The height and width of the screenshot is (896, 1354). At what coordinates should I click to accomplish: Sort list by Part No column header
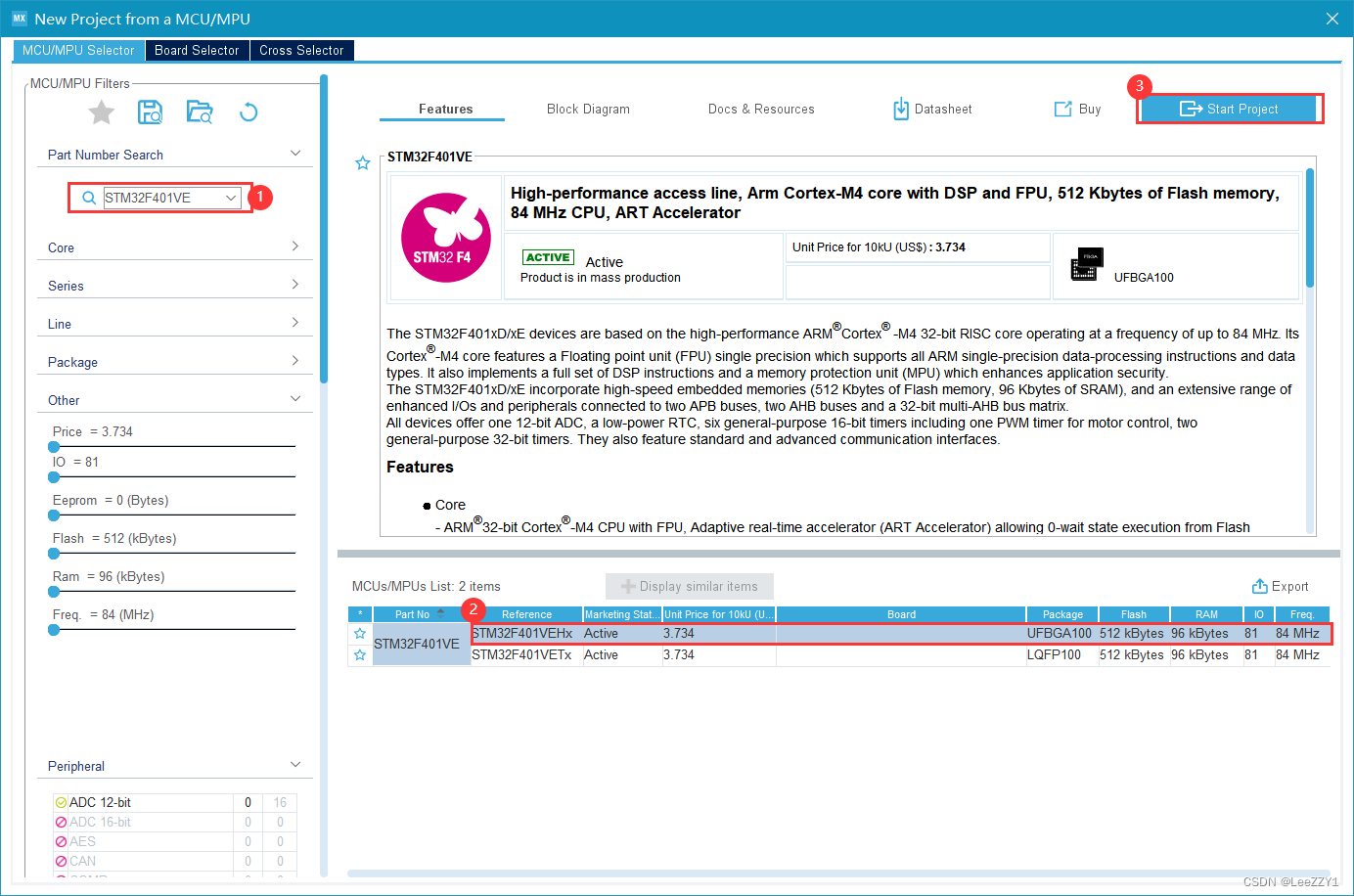coord(421,614)
